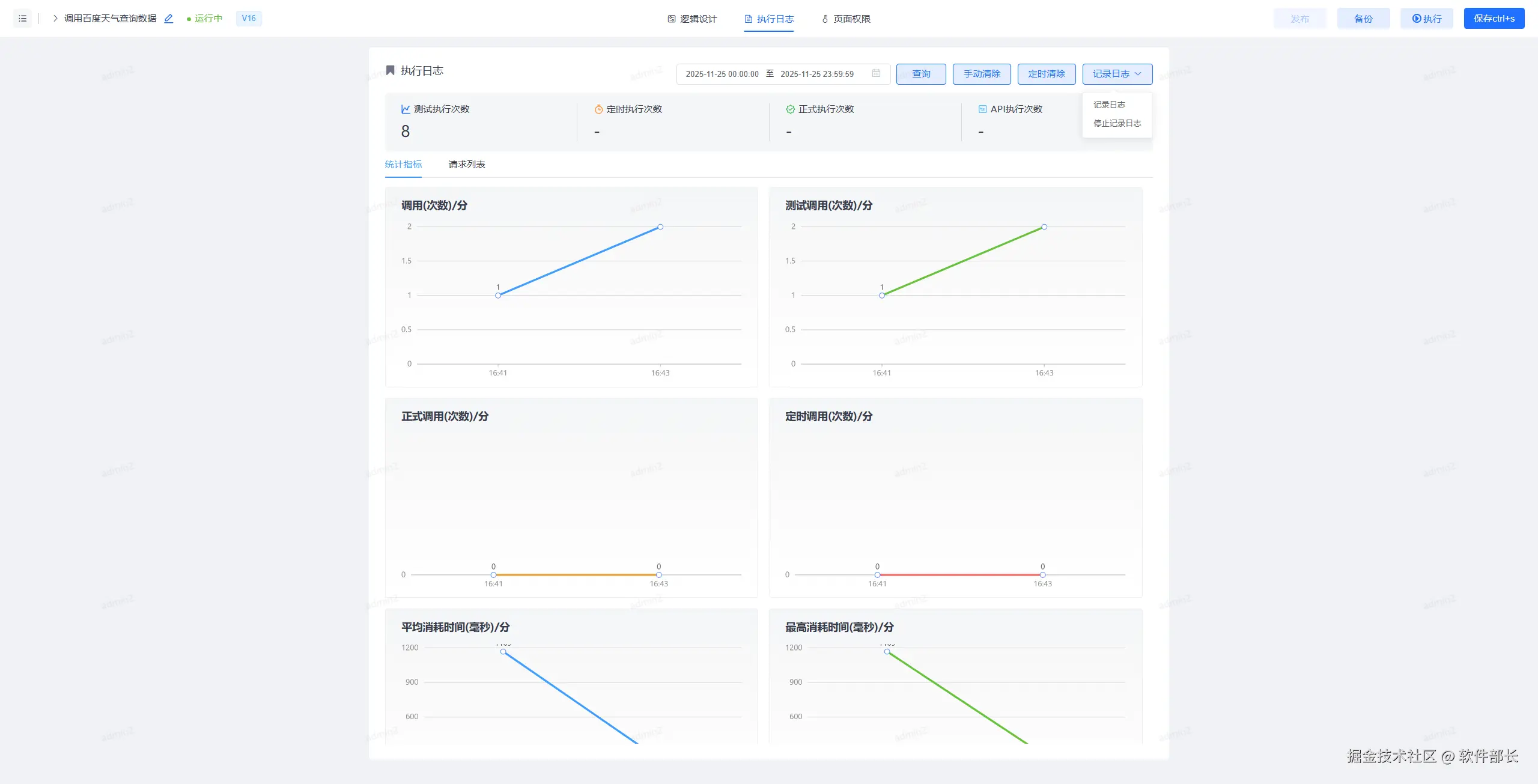Click the 测试执行次数 chart icon
1538x784 pixels.
(x=406, y=109)
